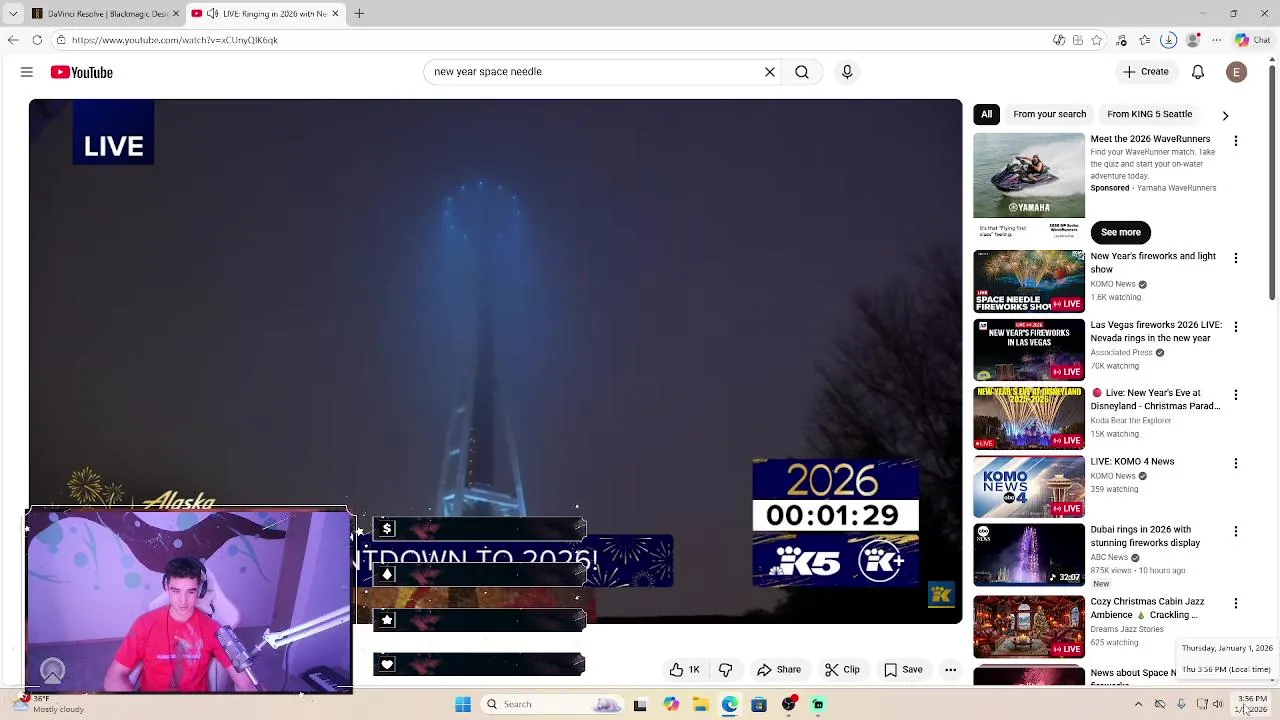The height and width of the screenshot is (720, 1280).
Task: Share the live video
Action: pos(779,670)
